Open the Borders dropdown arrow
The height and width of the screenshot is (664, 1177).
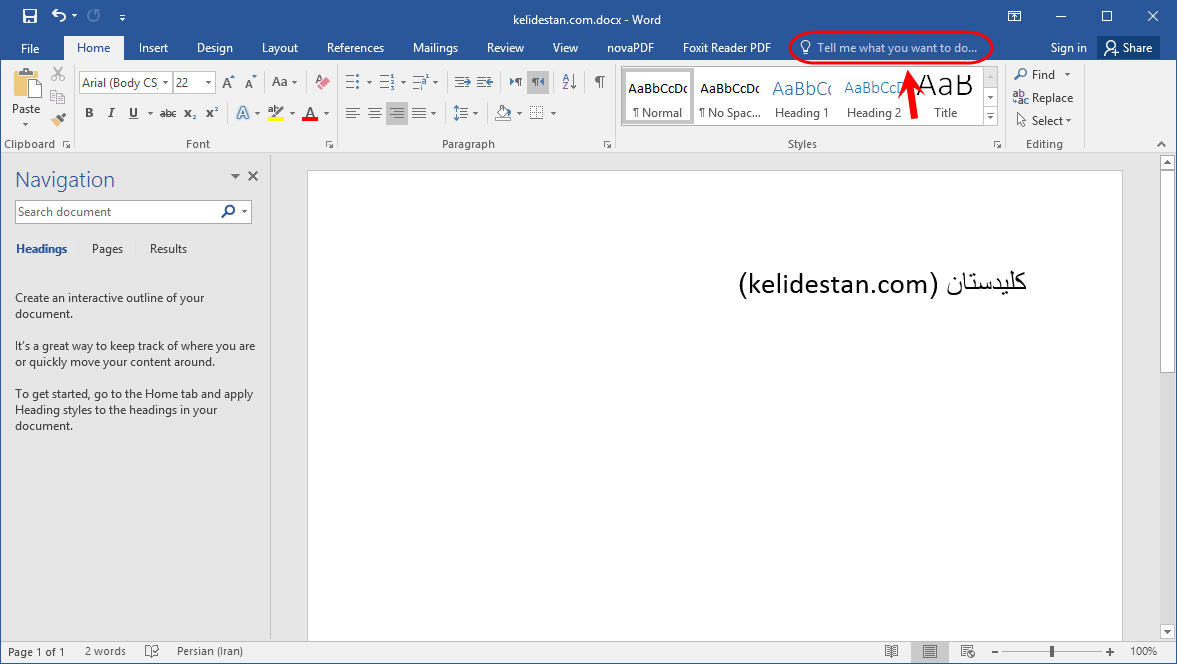[x=553, y=113]
